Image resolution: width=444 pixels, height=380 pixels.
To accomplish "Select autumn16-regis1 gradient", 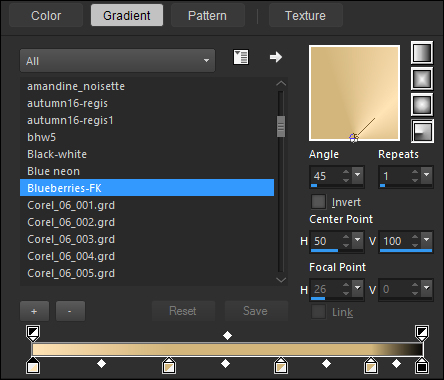I will tap(147, 120).
